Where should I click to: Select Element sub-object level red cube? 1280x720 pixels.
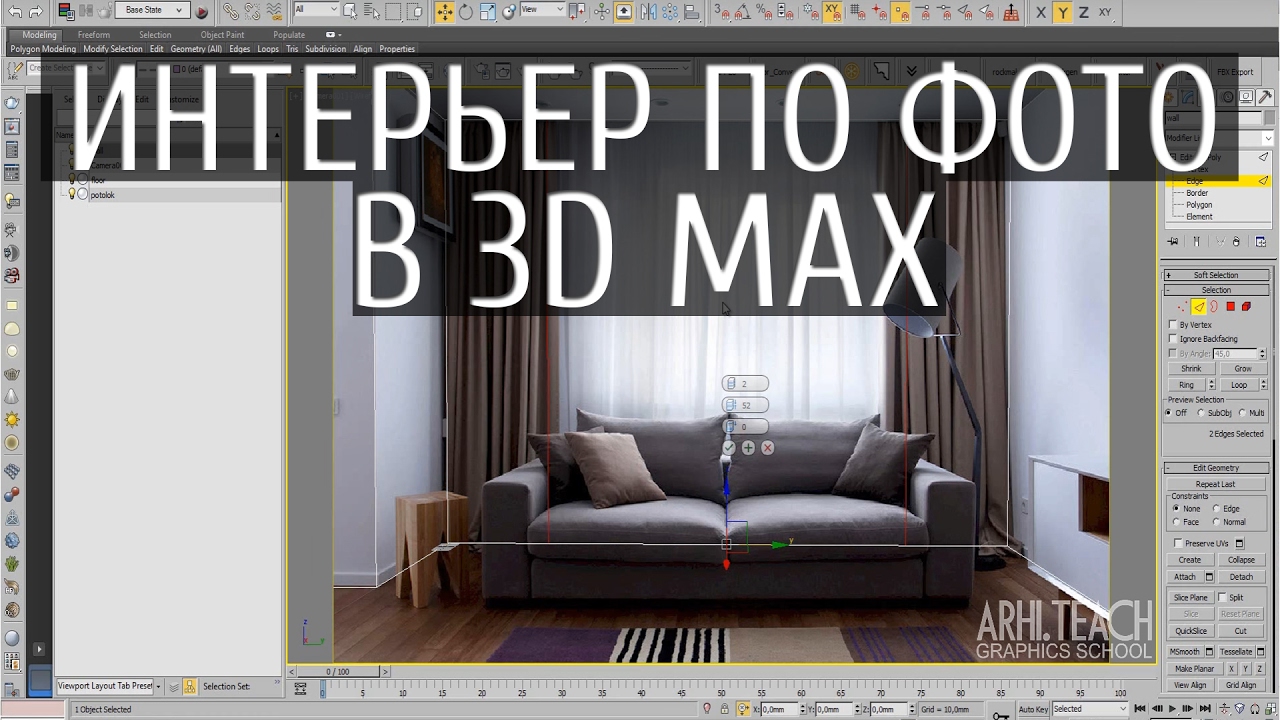point(1246,307)
